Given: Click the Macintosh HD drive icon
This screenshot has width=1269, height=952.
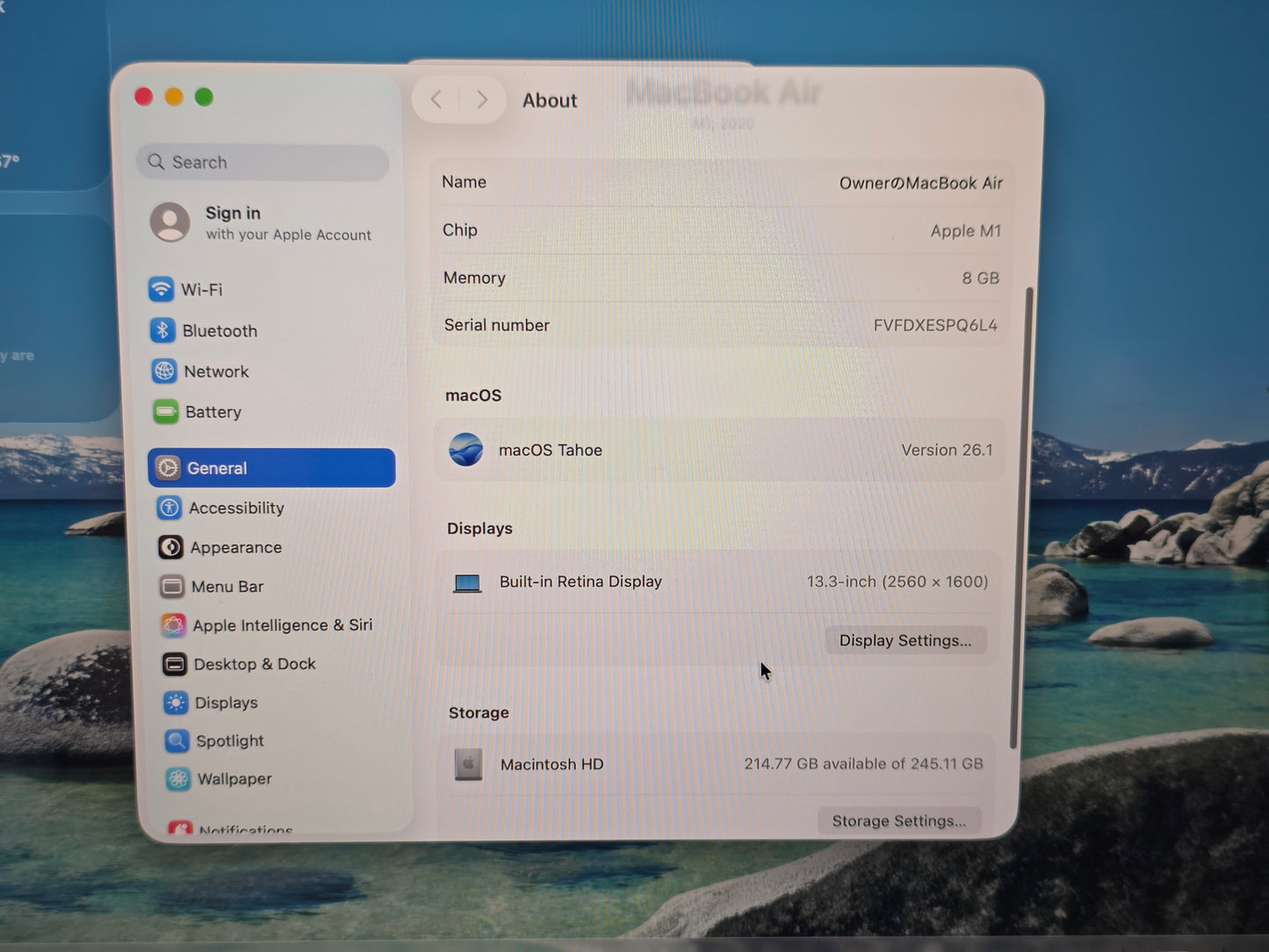Looking at the screenshot, I should click(x=468, y=764).
